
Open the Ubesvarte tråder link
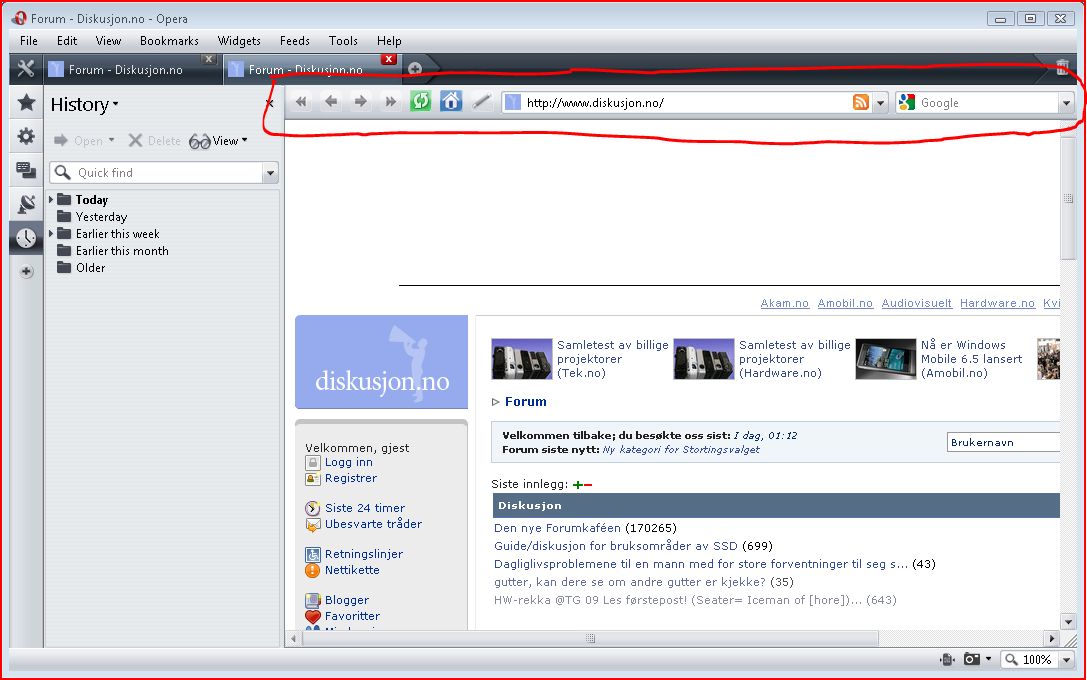pyautogui.click(x=373, y=524)
